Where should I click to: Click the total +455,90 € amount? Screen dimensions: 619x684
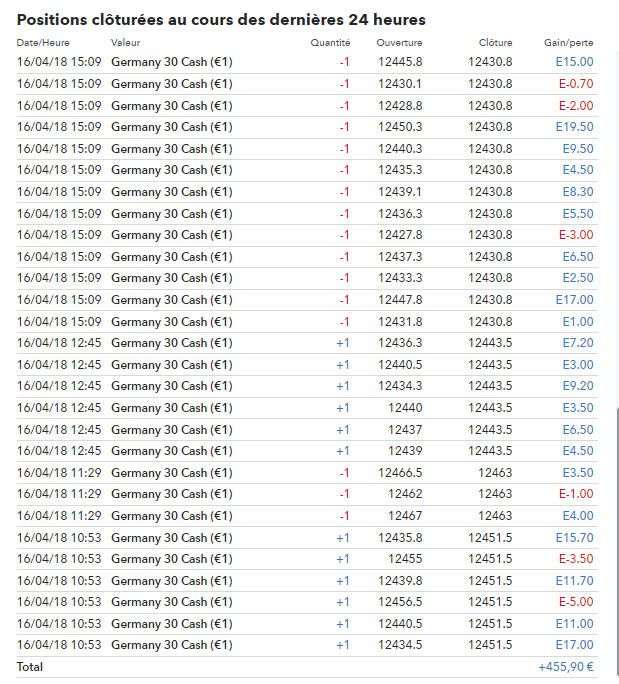pos(566,667)
